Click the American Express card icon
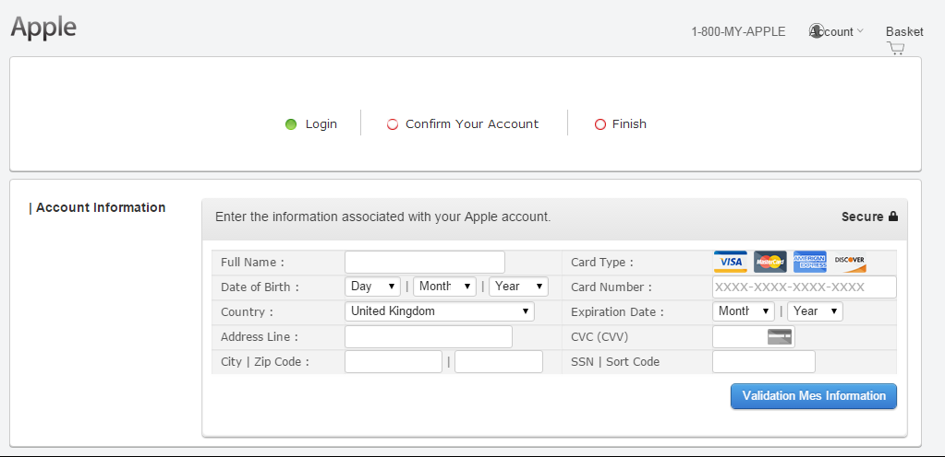The width and height of the screenshot is (945, 457). (x=809, y=262)
